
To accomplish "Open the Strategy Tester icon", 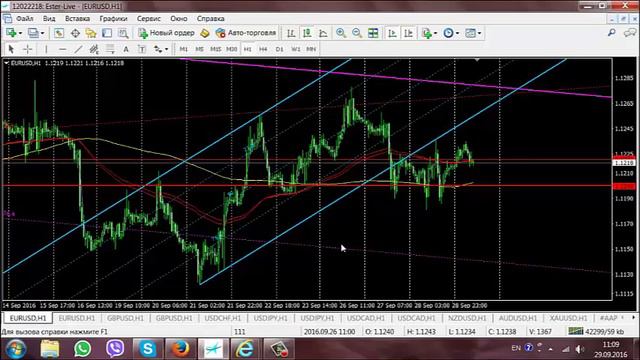I will (x=123, y=33).
